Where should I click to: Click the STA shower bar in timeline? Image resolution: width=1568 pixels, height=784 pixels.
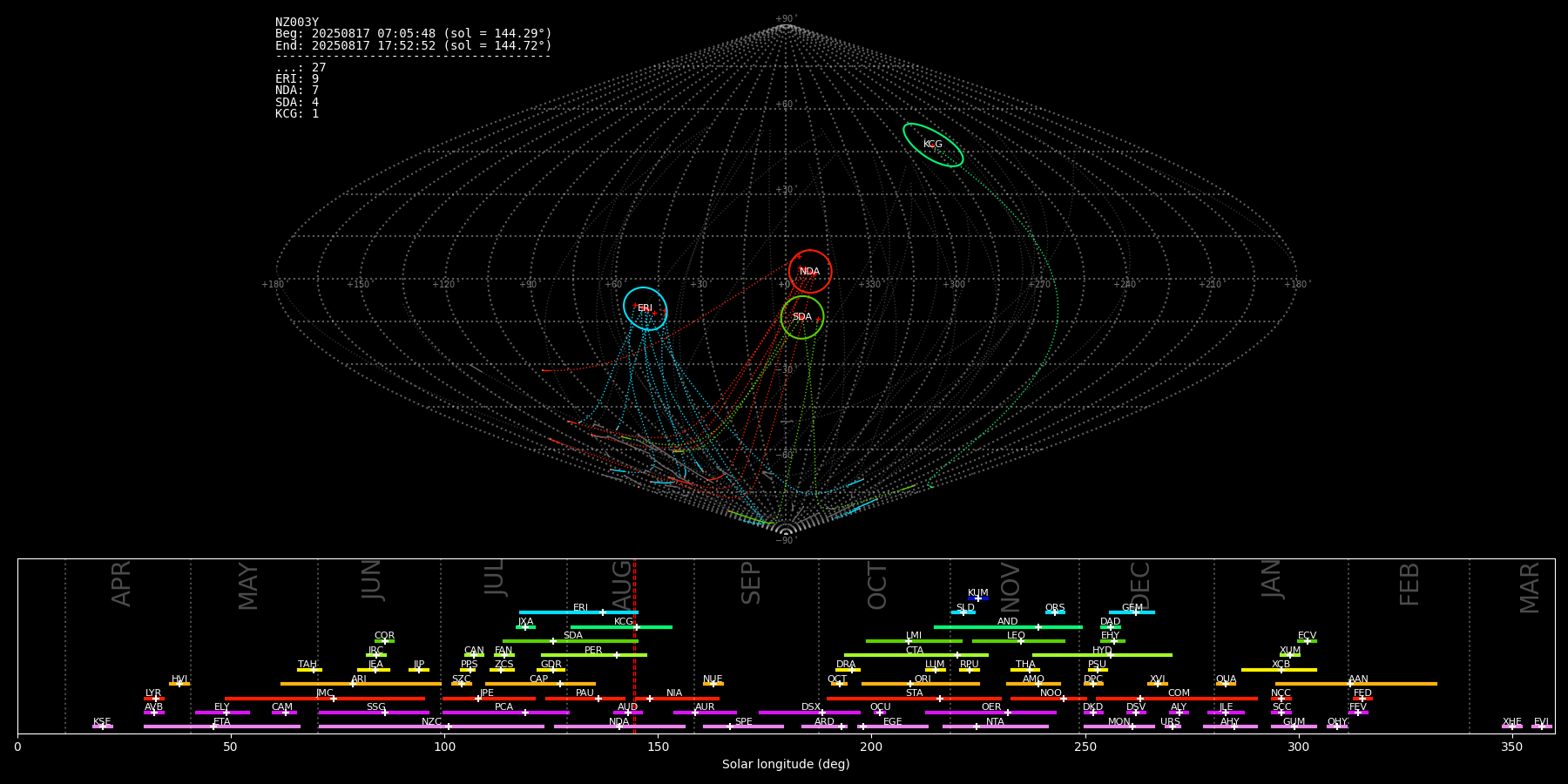click(x=914, y=699)
